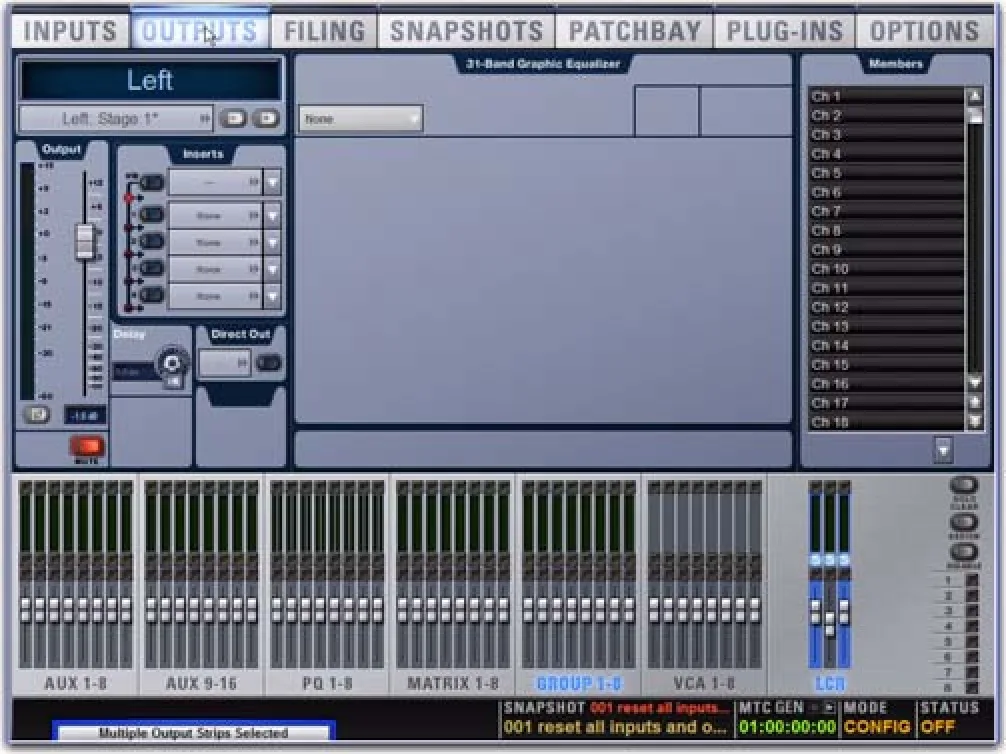Toggle mute group 6 checkbox
The image size is (1006, 754).
tap(972, 657)
